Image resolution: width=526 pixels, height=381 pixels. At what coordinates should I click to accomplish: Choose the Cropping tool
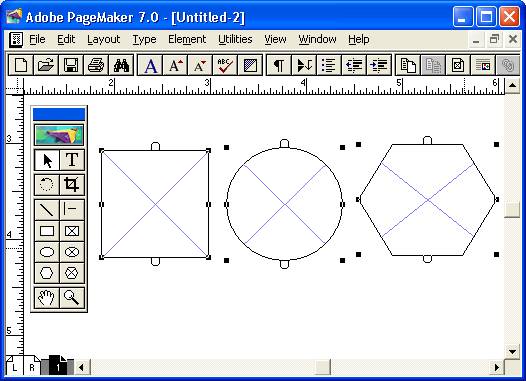(x=72, y=184)
